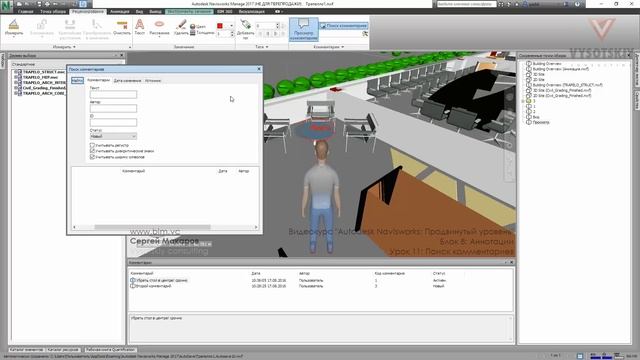
Task: Select TRAPELO_ARCH_CORE in selection tree
Action: (44, 93)
